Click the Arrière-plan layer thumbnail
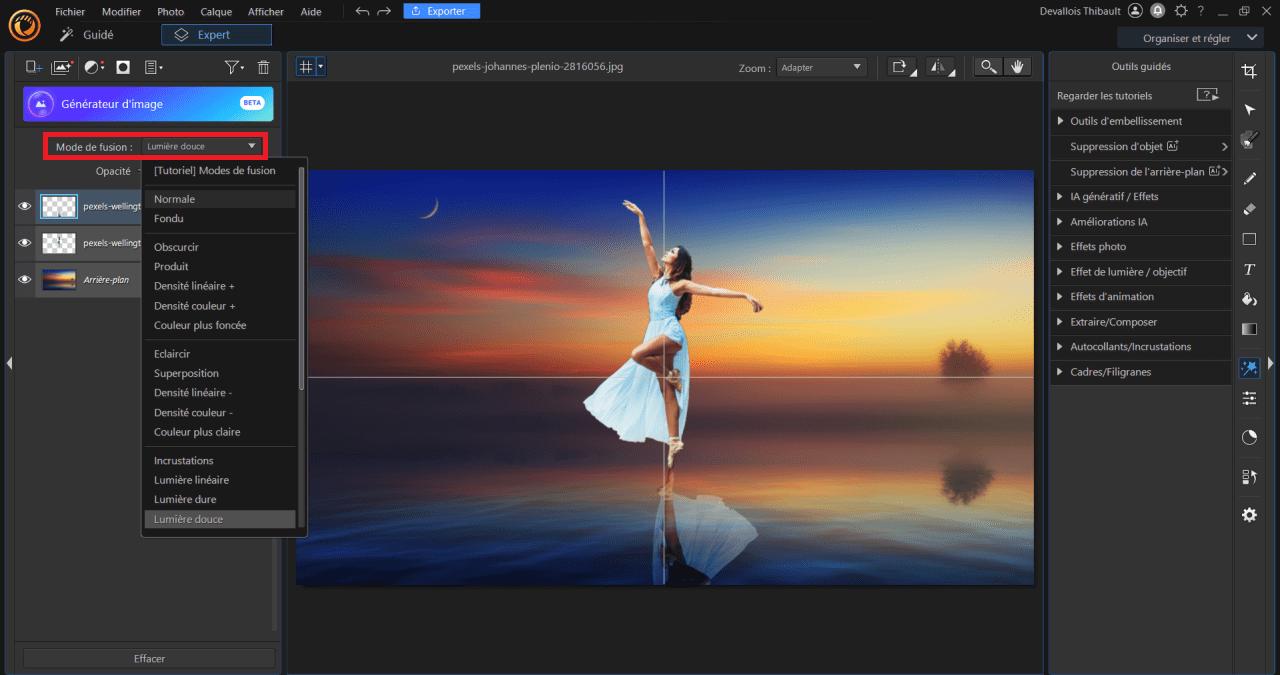The width and height of the screenshot is (1280, 675). (58, 280)
